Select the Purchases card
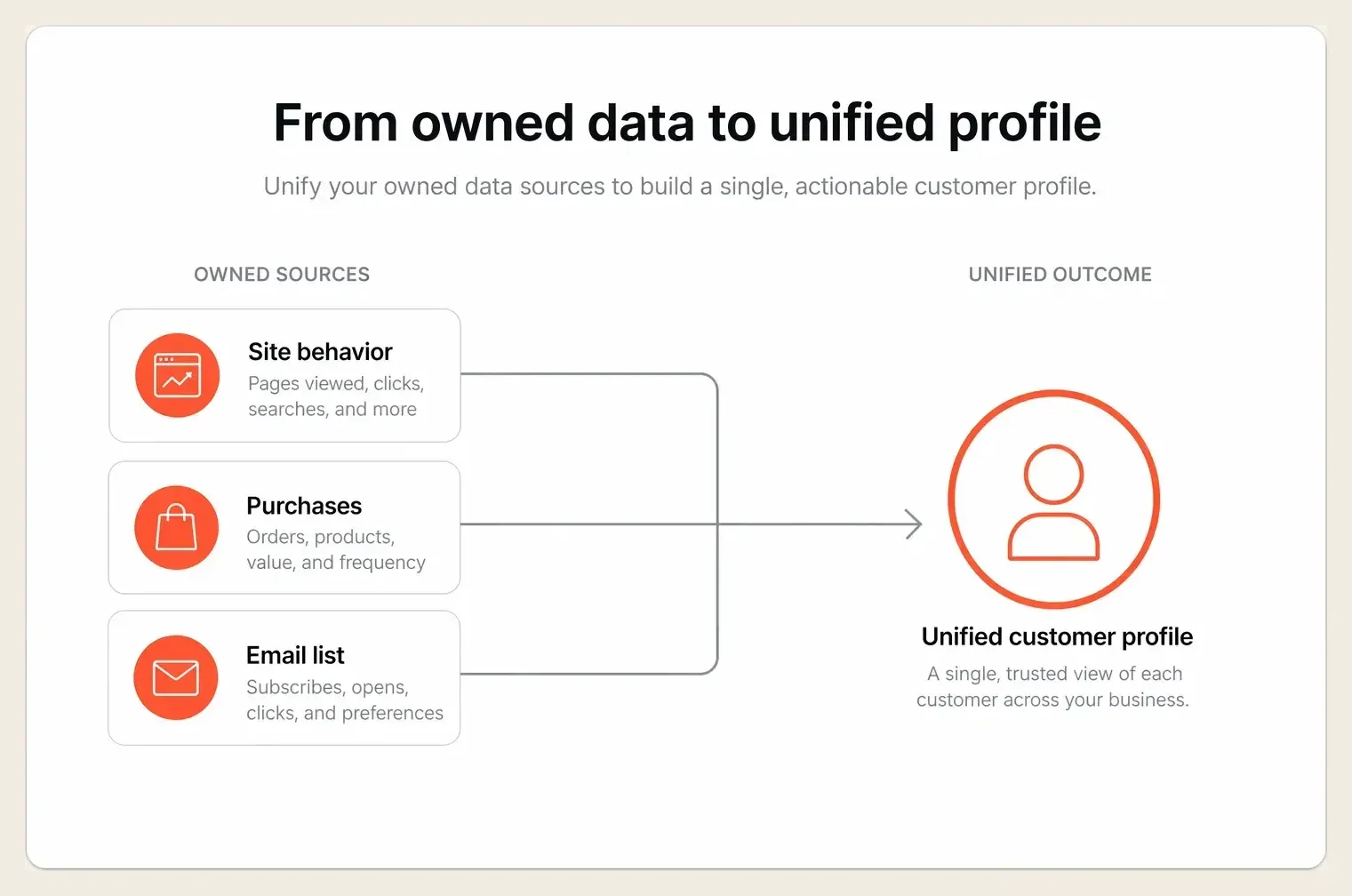Viewport: 1352px width, 896px height. coord(284,527)
